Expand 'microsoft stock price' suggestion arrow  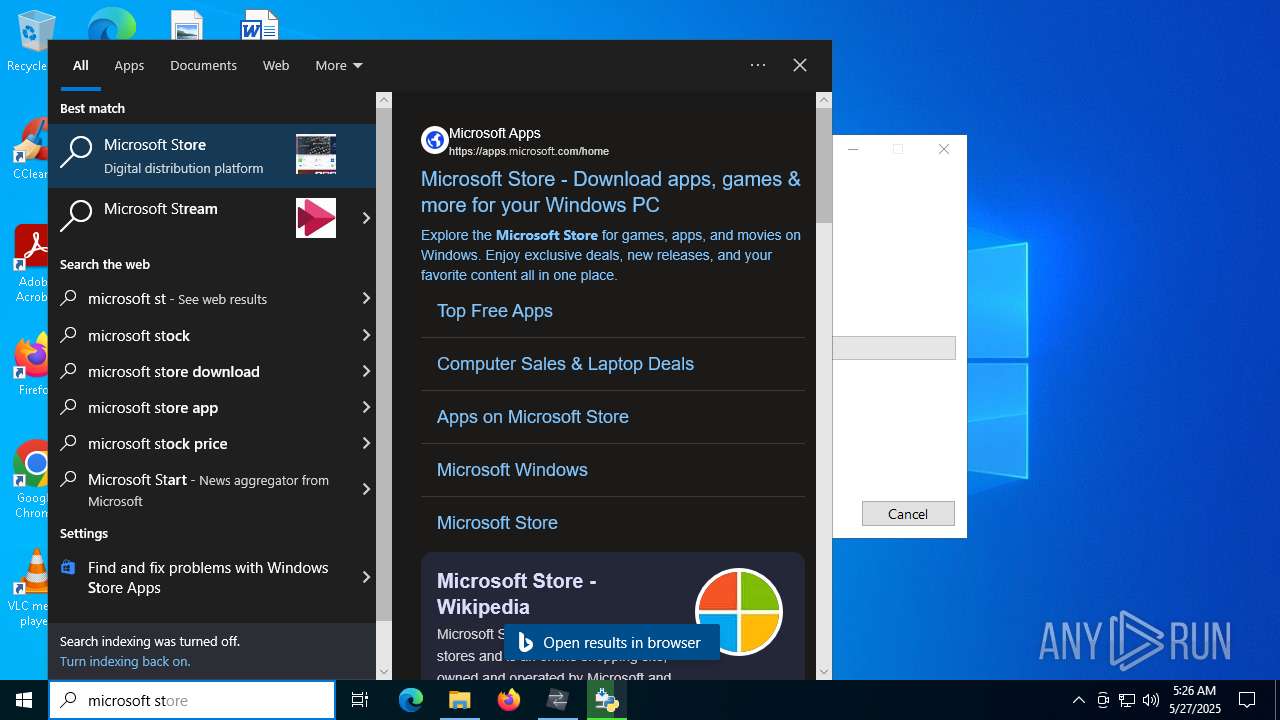366,443
